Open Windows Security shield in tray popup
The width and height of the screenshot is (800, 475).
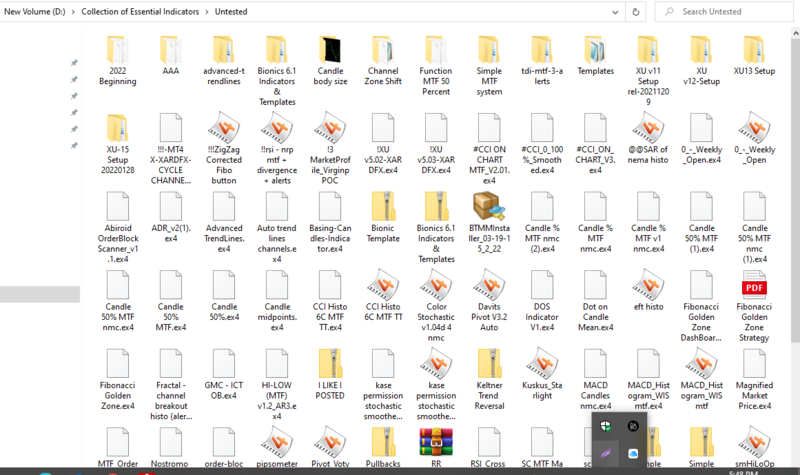[606, 426]
